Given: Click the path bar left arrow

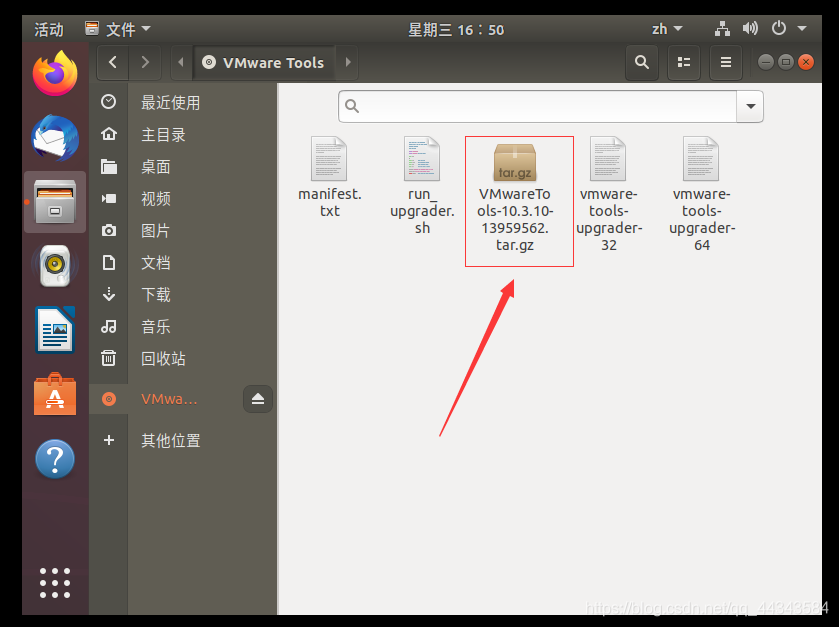Looking at the screenshot, I should pos(181,62).
